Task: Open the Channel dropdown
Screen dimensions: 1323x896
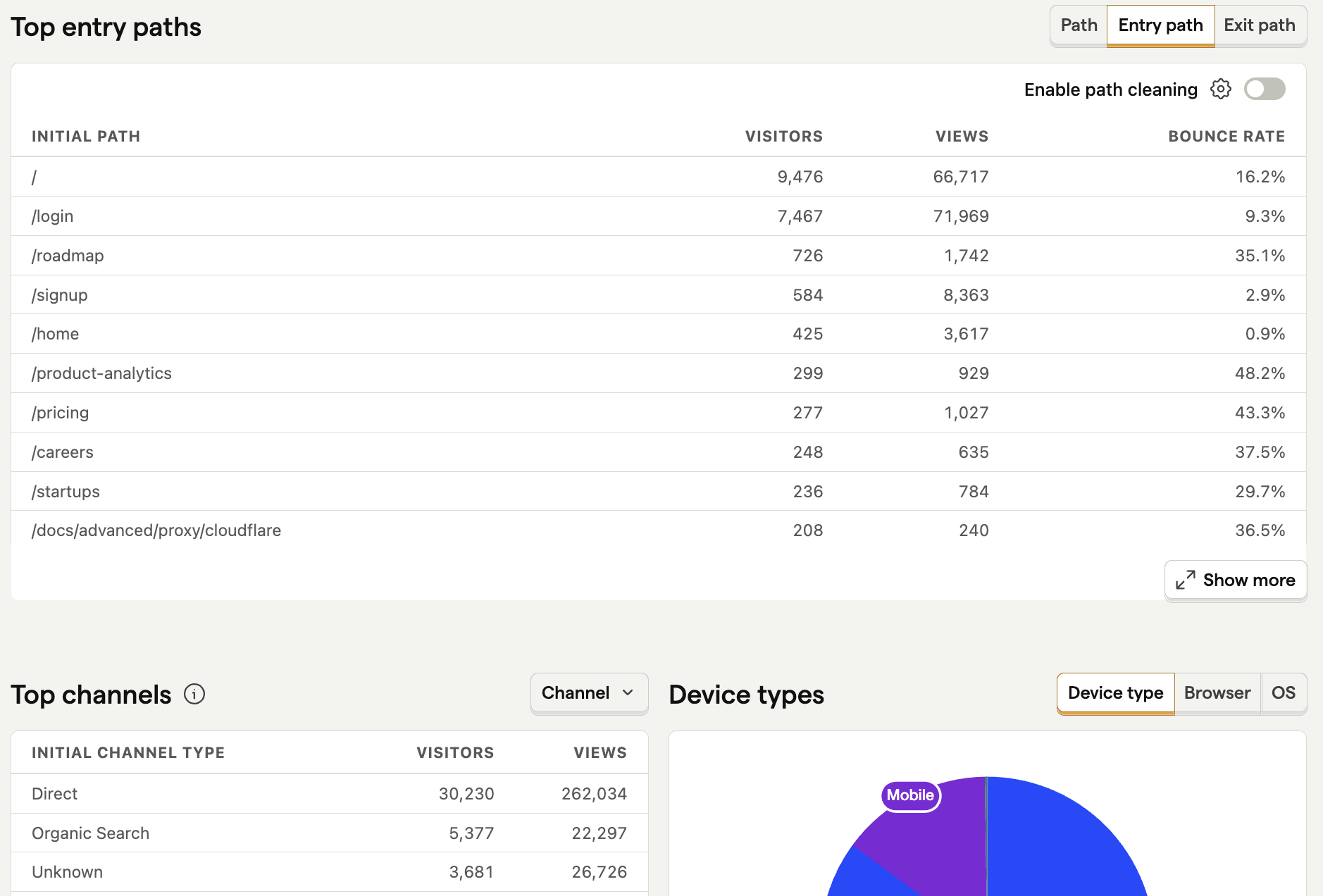Action: (589, 693)
